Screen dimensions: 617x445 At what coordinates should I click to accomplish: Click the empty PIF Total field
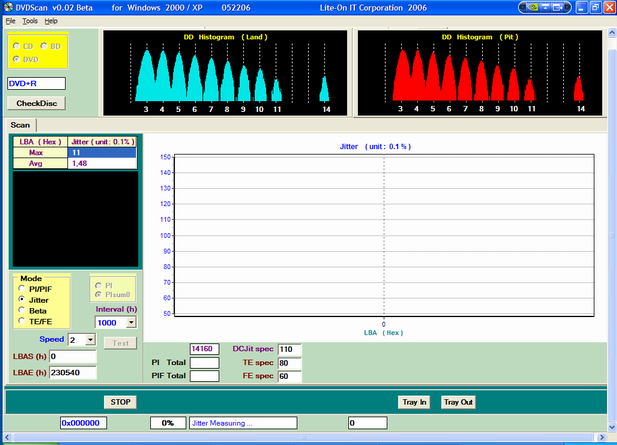[205, 376]
